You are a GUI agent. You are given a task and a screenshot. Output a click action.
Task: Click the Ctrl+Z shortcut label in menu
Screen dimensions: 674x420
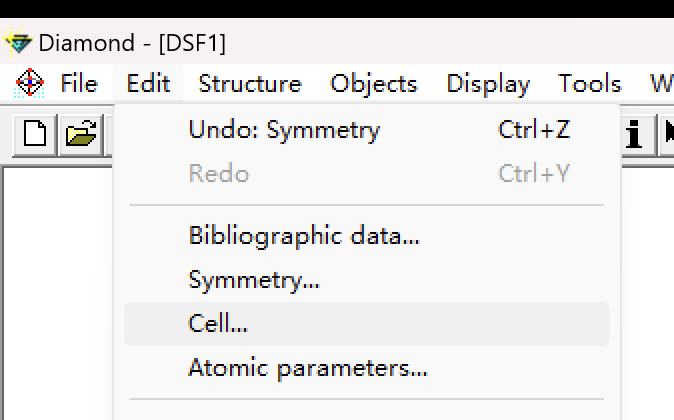click(x=534, y=130)
